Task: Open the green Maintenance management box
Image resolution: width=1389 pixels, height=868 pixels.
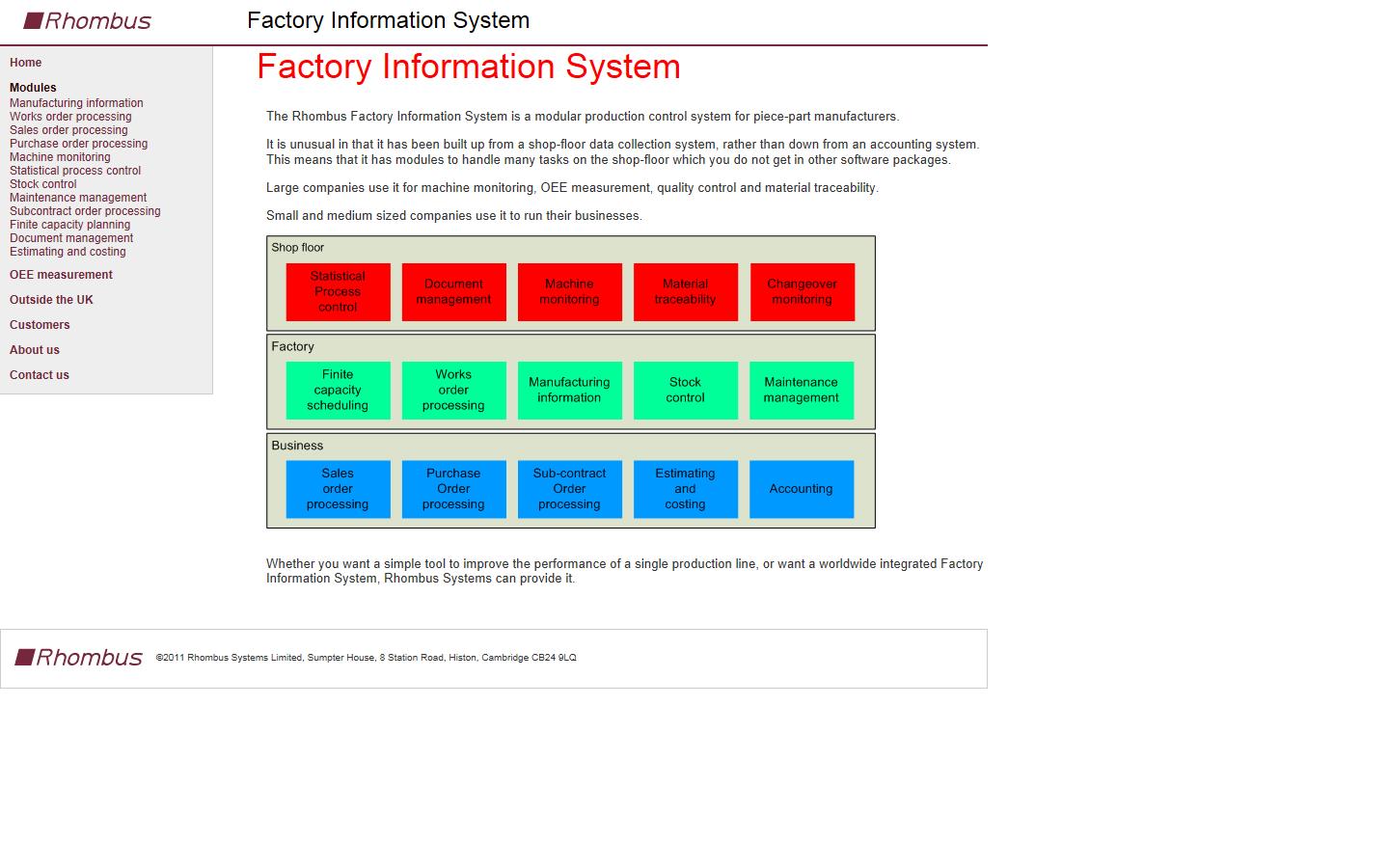Action: point(801,391)
